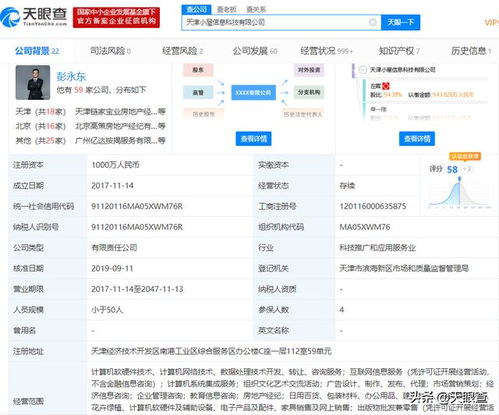Click 查看详情 under the shareholder tree
Image resolution: width=499 pixels, height=415 pixels.
[x=417, y=138]
